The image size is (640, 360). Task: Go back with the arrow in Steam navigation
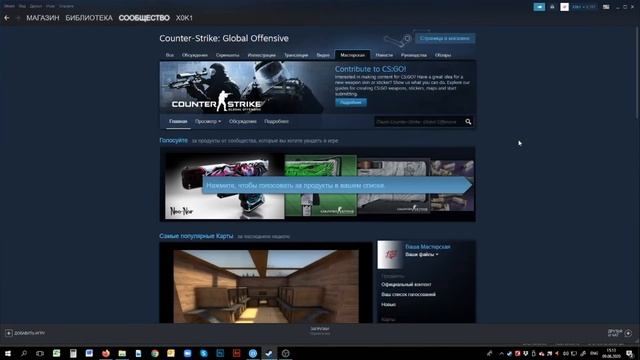pos(7,18)
